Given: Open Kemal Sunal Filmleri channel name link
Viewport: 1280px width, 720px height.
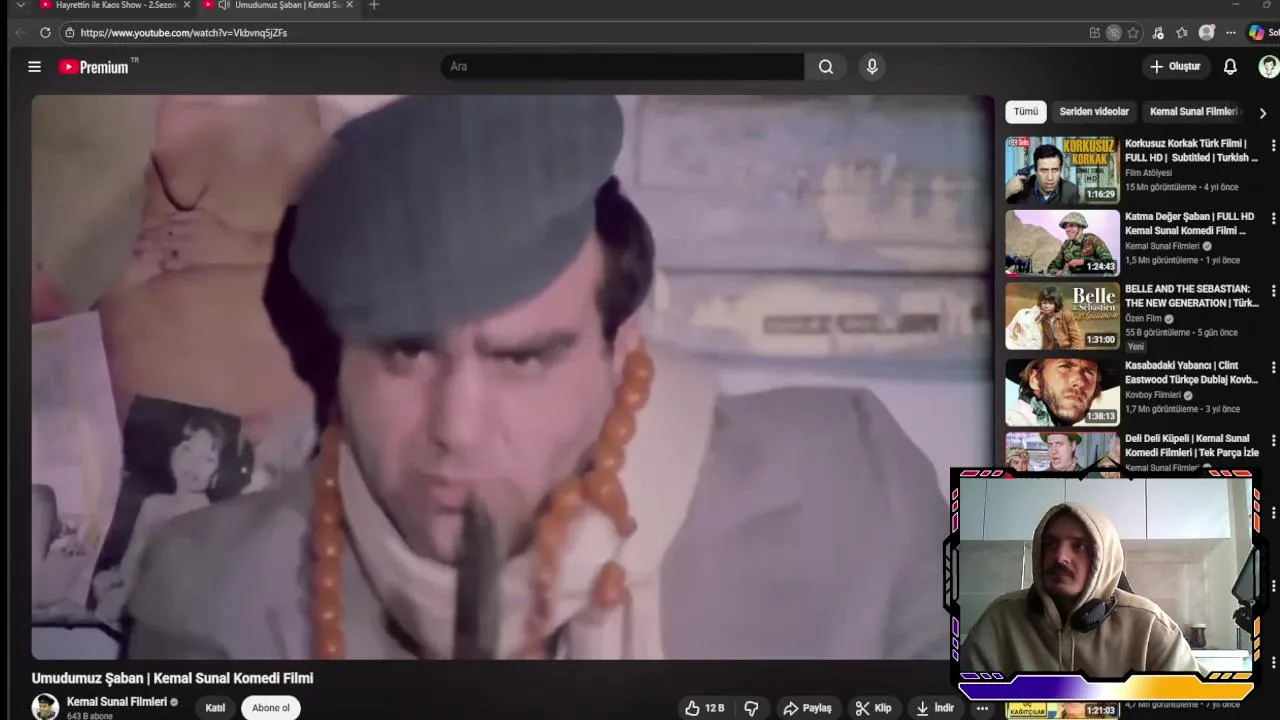Looking at the screenshot, I should pyautogui.click(x=117, y=702).
